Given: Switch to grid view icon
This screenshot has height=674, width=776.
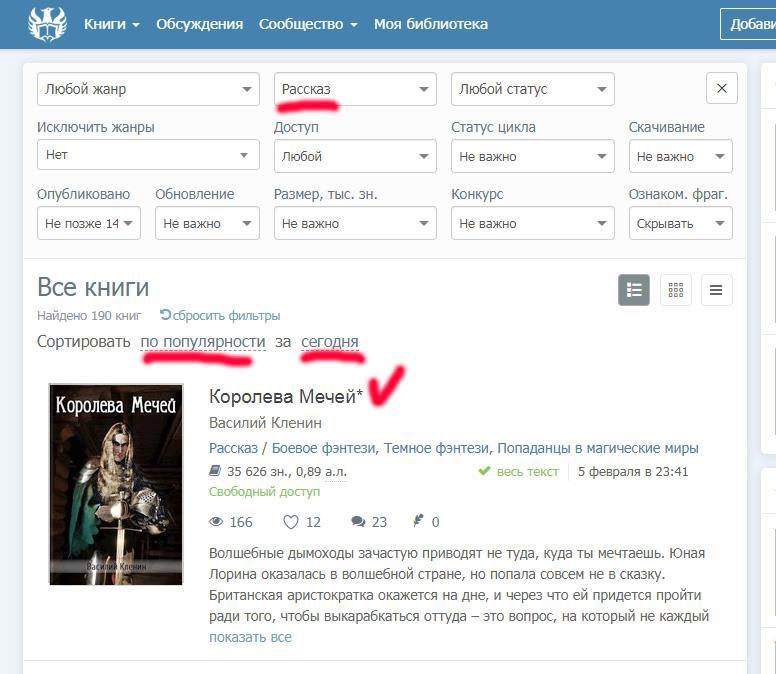Looking at the screenshot, I should point(676,290).
